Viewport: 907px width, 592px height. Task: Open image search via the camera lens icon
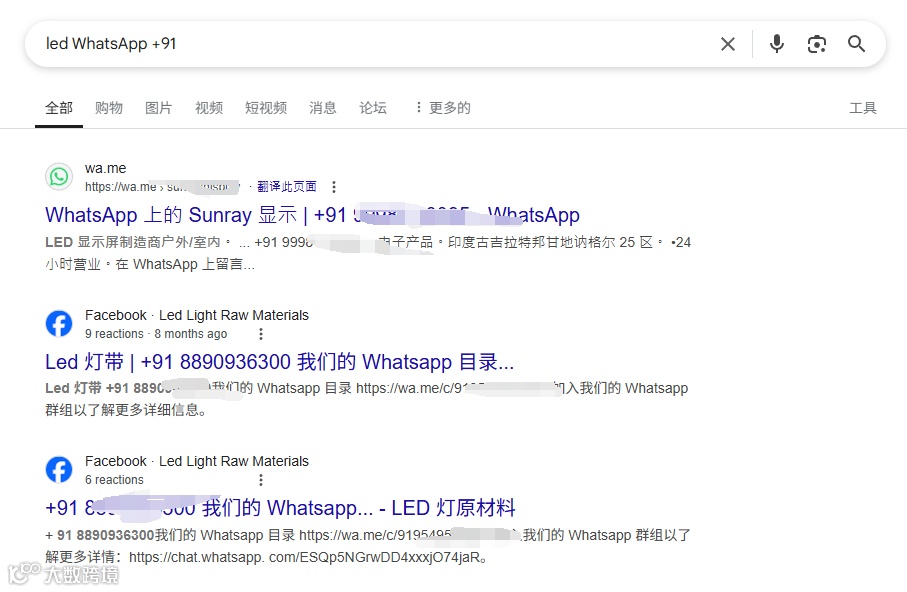pyautogui.click(x=817, y=44)
